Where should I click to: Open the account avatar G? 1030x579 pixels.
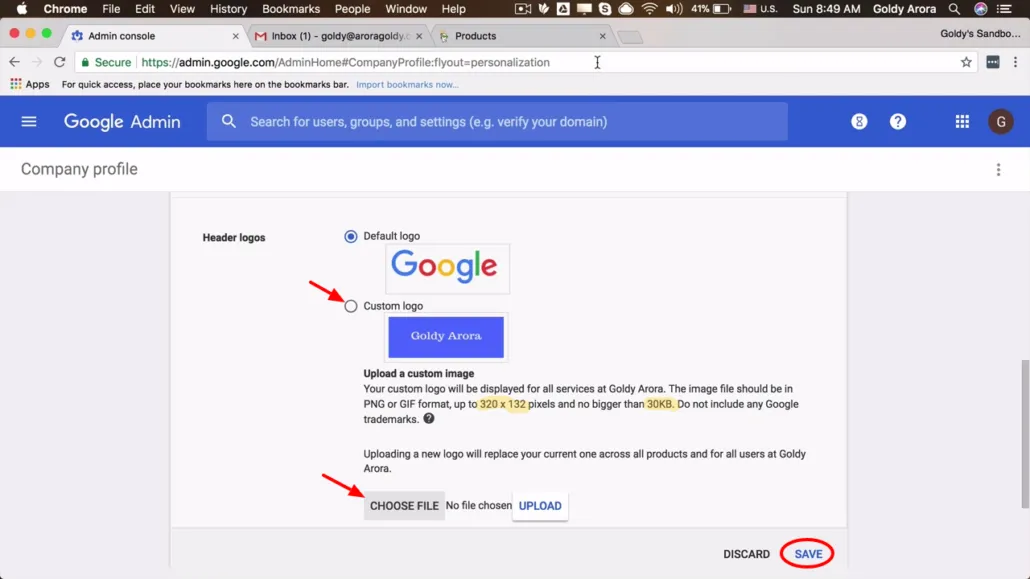pyautogui.click(x=1001, y=122)
